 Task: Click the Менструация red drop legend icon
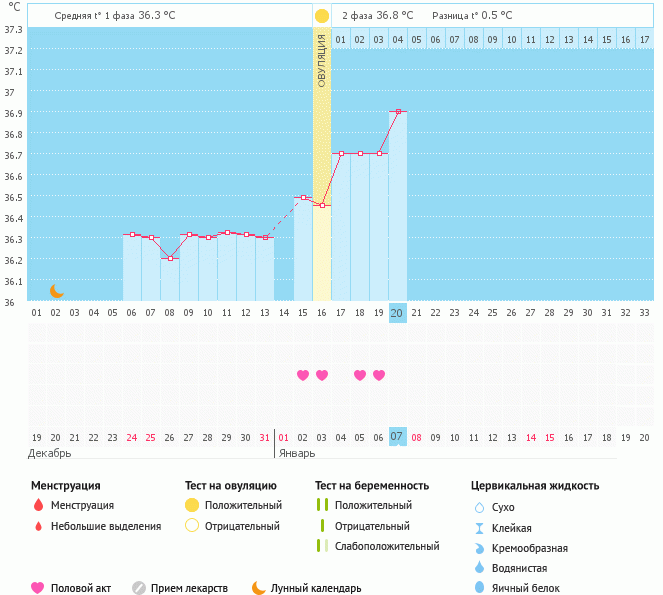point(39,506)
